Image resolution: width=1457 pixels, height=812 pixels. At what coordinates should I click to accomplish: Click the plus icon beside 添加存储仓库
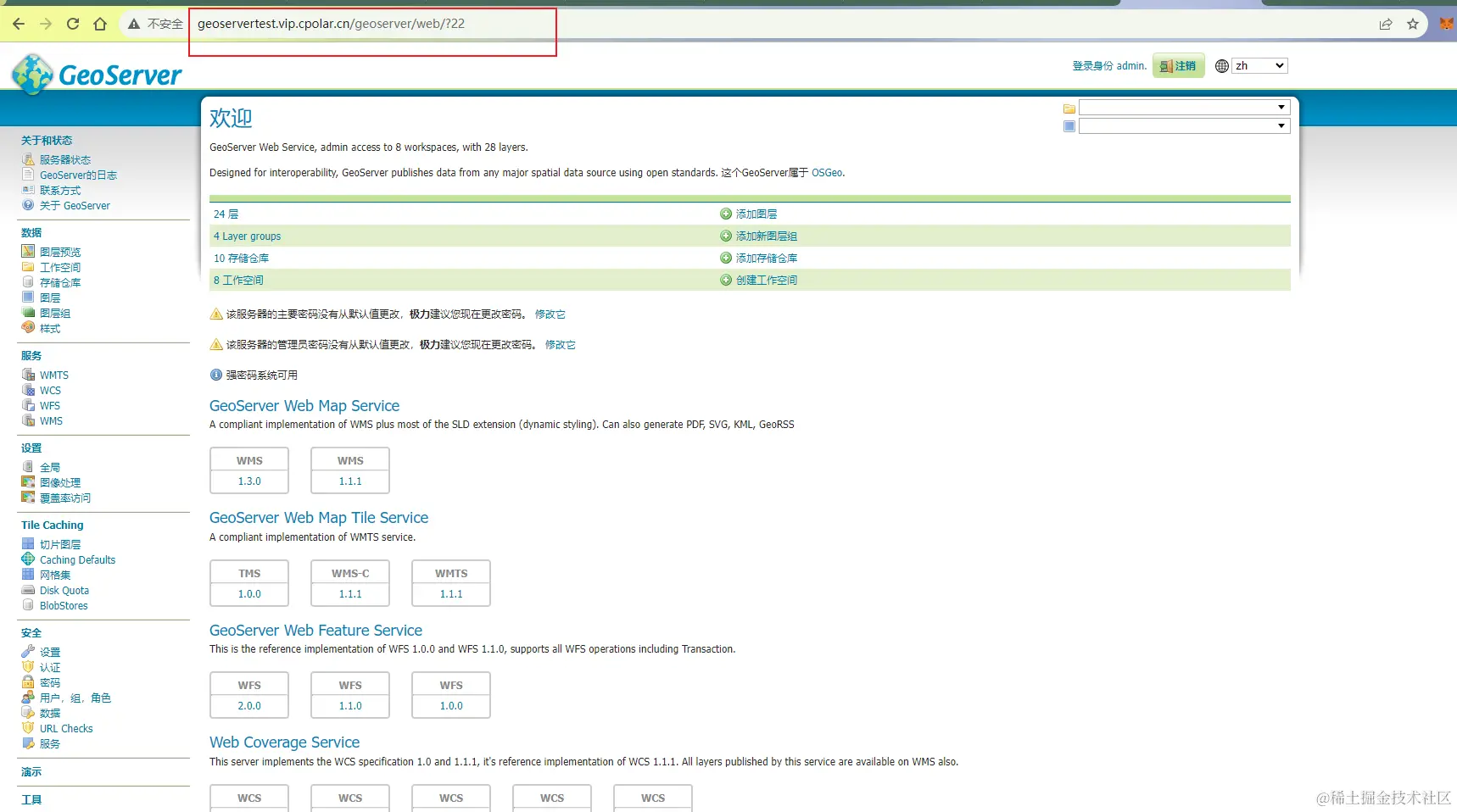pyautogui.click(x=726, y=259)
